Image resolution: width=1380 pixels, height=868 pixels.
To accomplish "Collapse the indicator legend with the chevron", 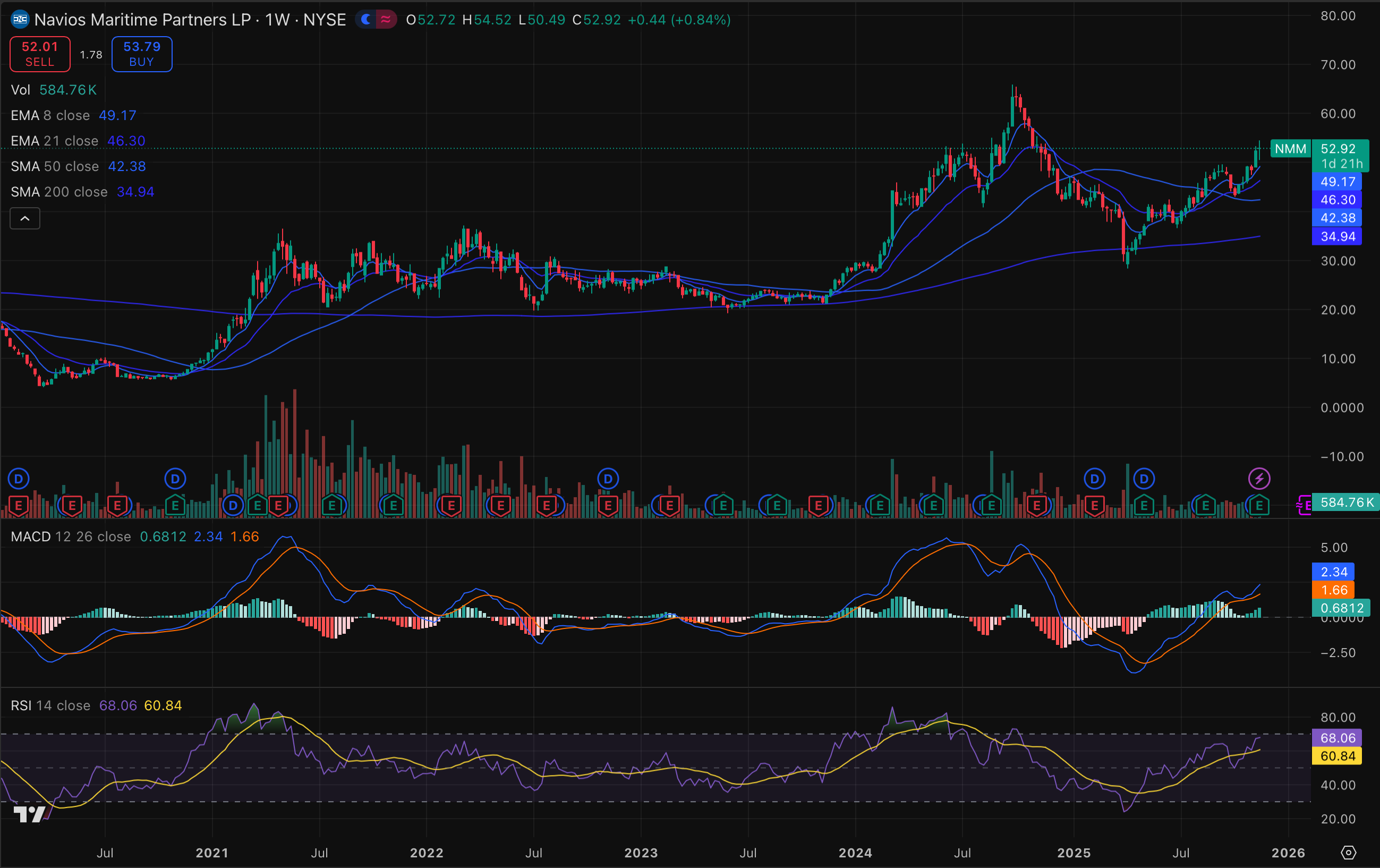I will [25, 218].
